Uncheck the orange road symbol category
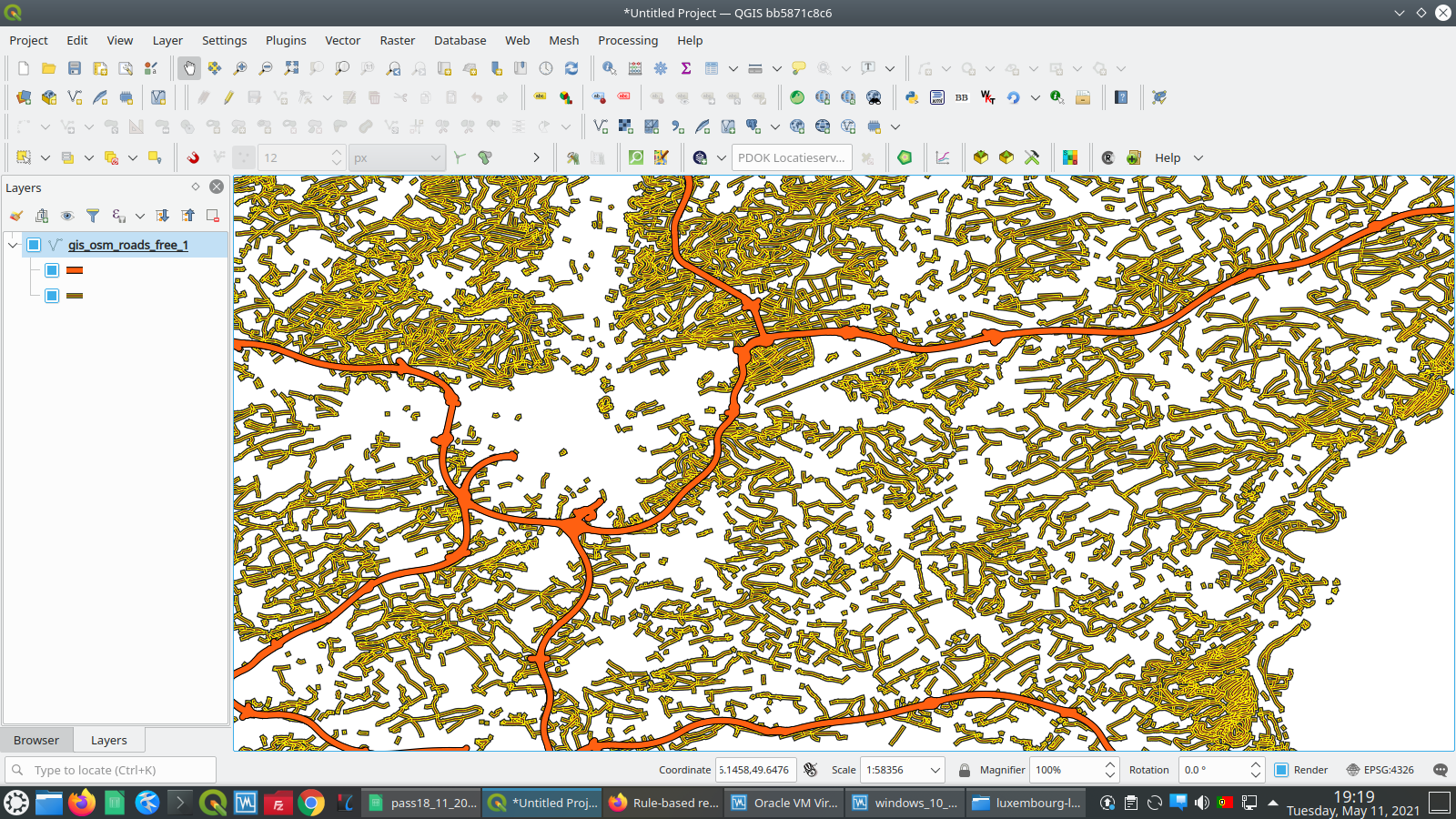The width and height of the screenshot is (1456, 819). 52,269
